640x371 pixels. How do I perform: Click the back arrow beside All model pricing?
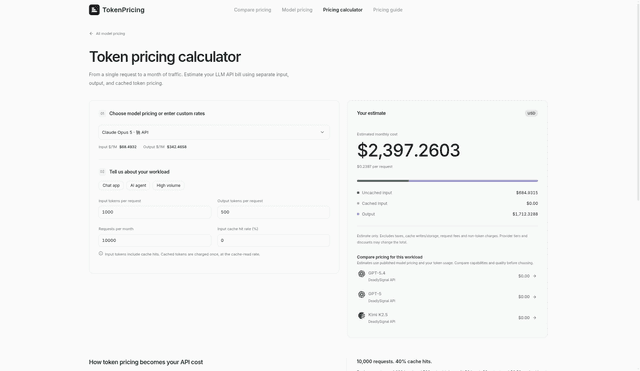pyautogui.click(x=91, y=33)
